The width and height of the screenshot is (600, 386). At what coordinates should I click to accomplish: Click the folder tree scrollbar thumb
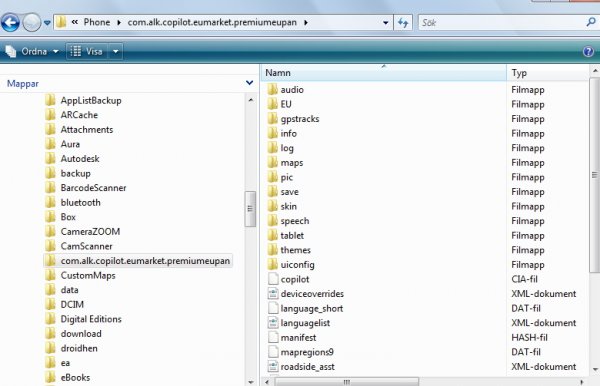pyautogui.click(x=250, y=208)
